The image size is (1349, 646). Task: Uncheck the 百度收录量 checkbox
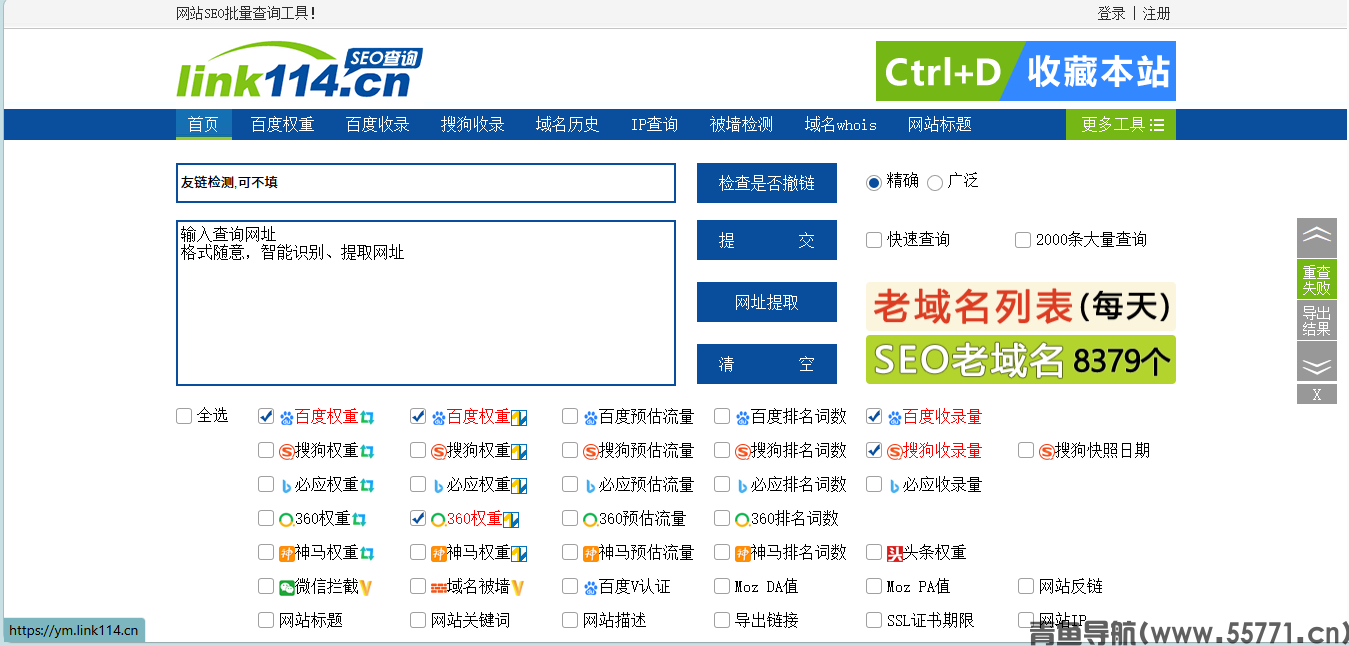pos(874,416)
